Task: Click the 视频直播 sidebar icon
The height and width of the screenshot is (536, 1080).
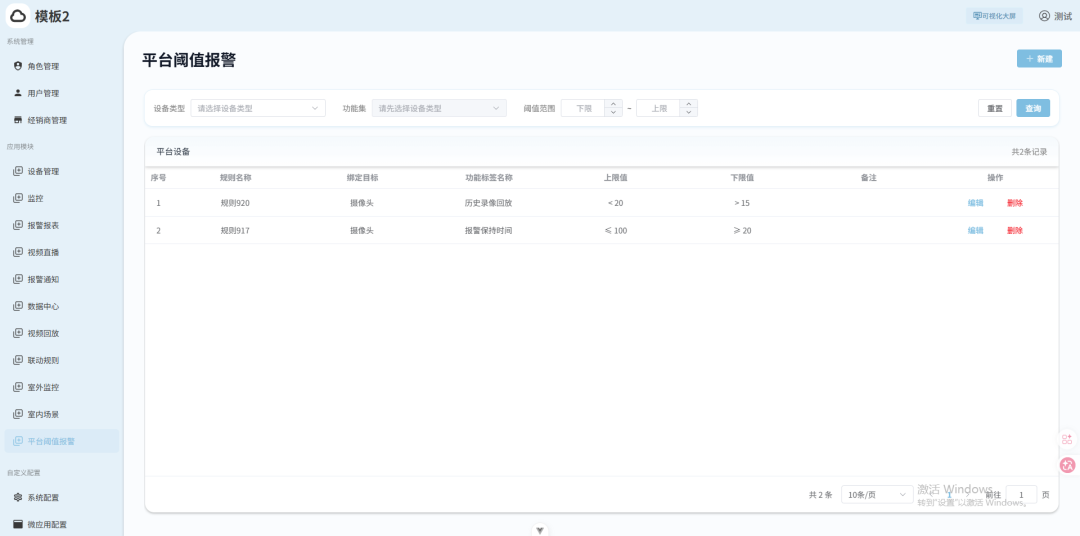Action: [x=18, y=252]
